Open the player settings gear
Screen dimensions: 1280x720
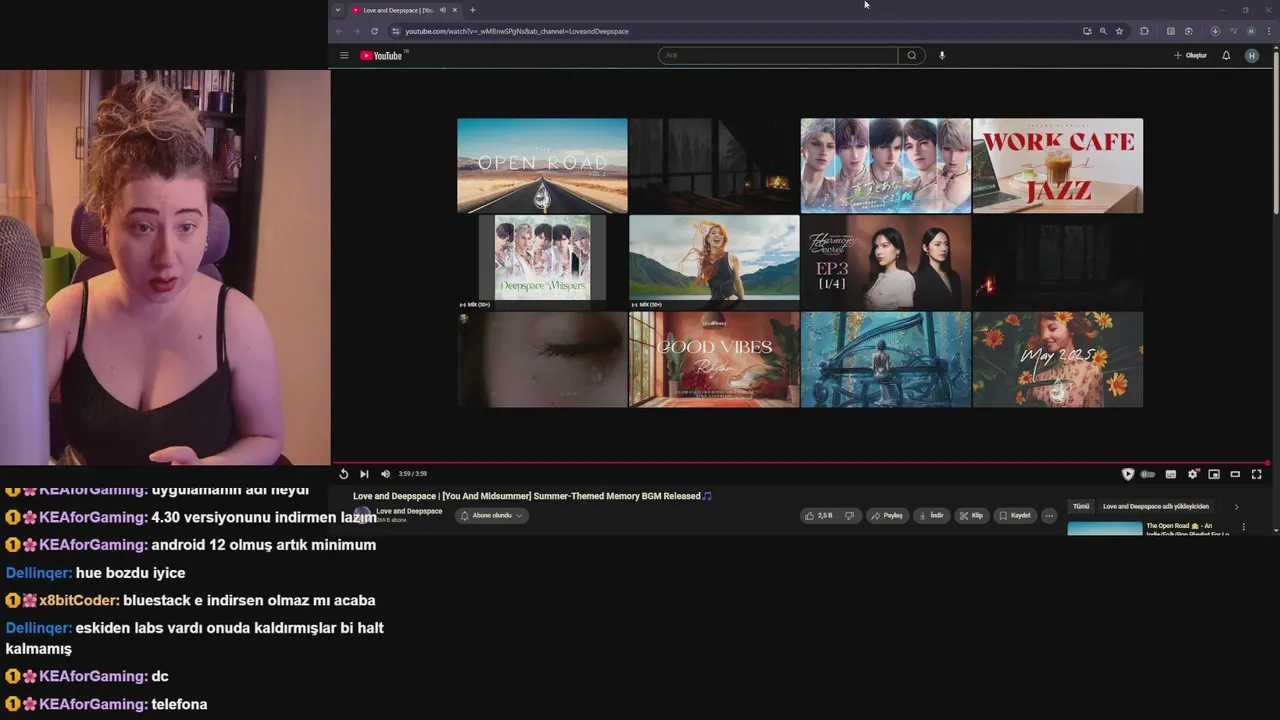pos(1192,474)
